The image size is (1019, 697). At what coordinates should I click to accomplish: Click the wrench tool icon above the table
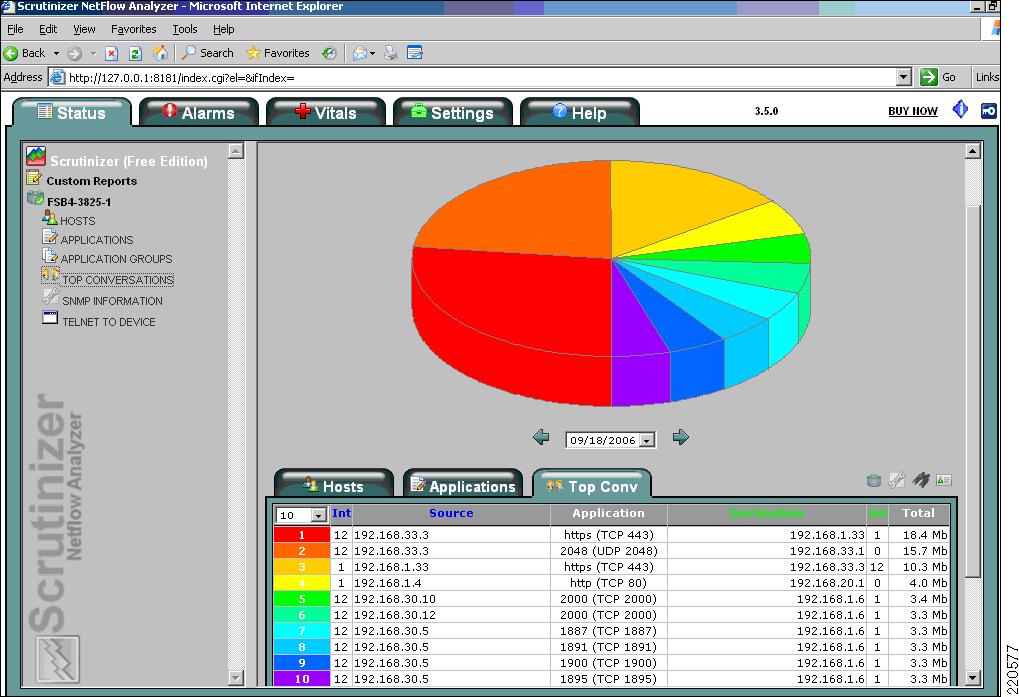point(897,480)
